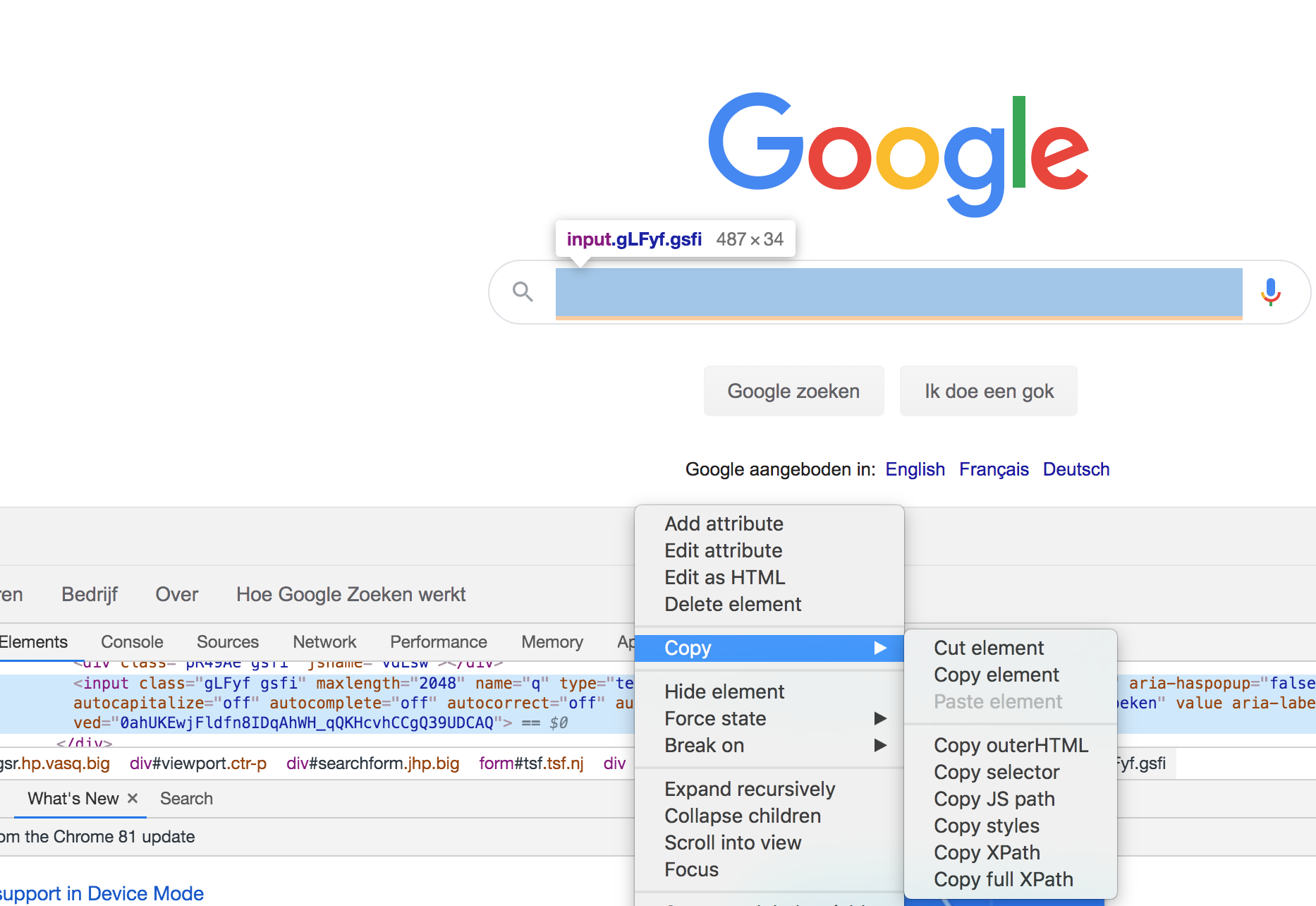
Task: Click the microphone voice search icon
Action: point(1271,291)
